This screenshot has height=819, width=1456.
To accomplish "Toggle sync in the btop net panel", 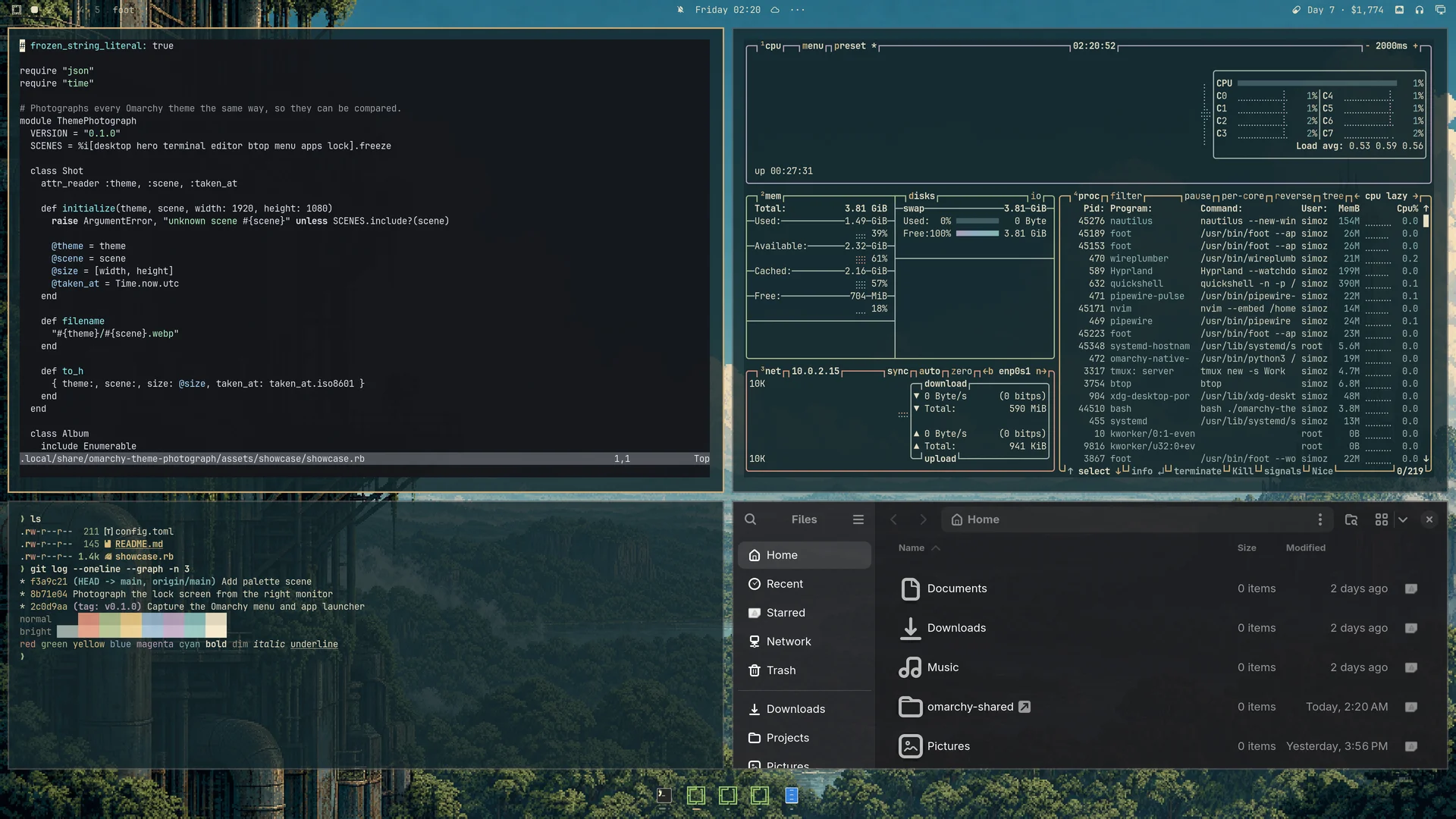I will click(898, 372).
